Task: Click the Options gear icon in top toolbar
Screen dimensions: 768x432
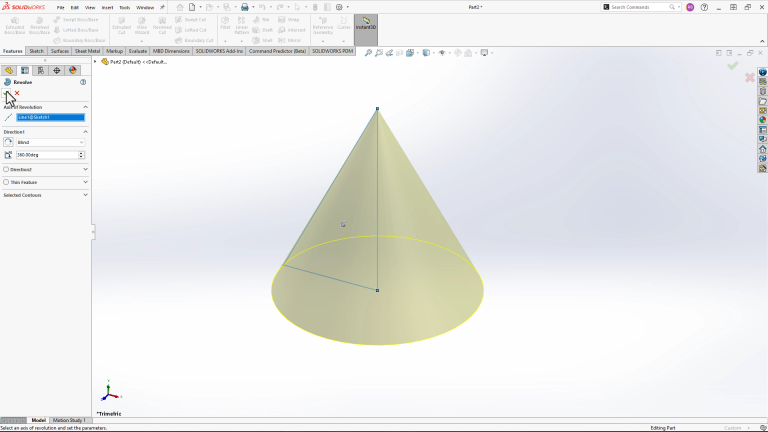Action: [339, 7]
